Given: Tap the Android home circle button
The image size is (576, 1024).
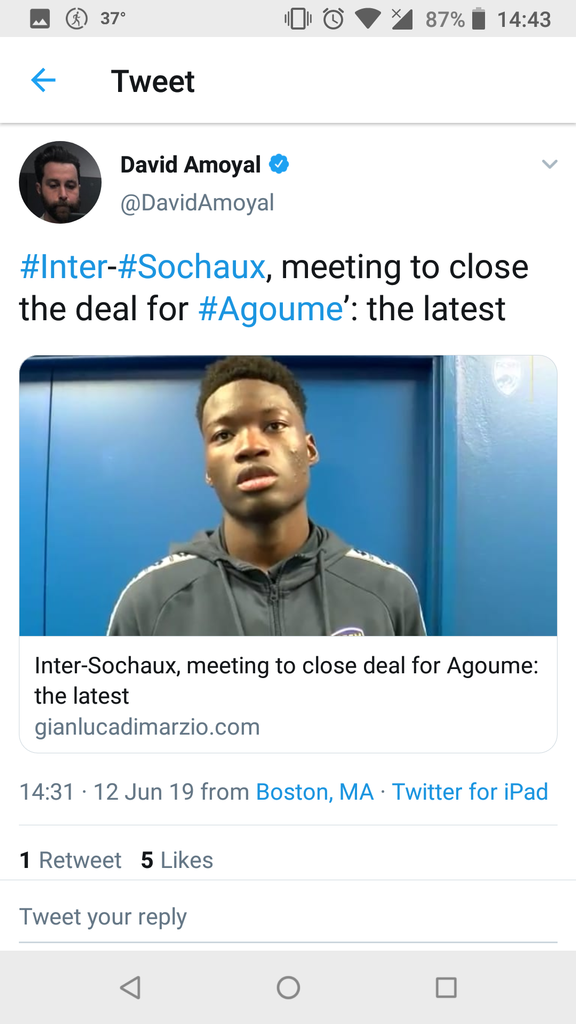Looking at the screenshot, I should pos(288,987).
